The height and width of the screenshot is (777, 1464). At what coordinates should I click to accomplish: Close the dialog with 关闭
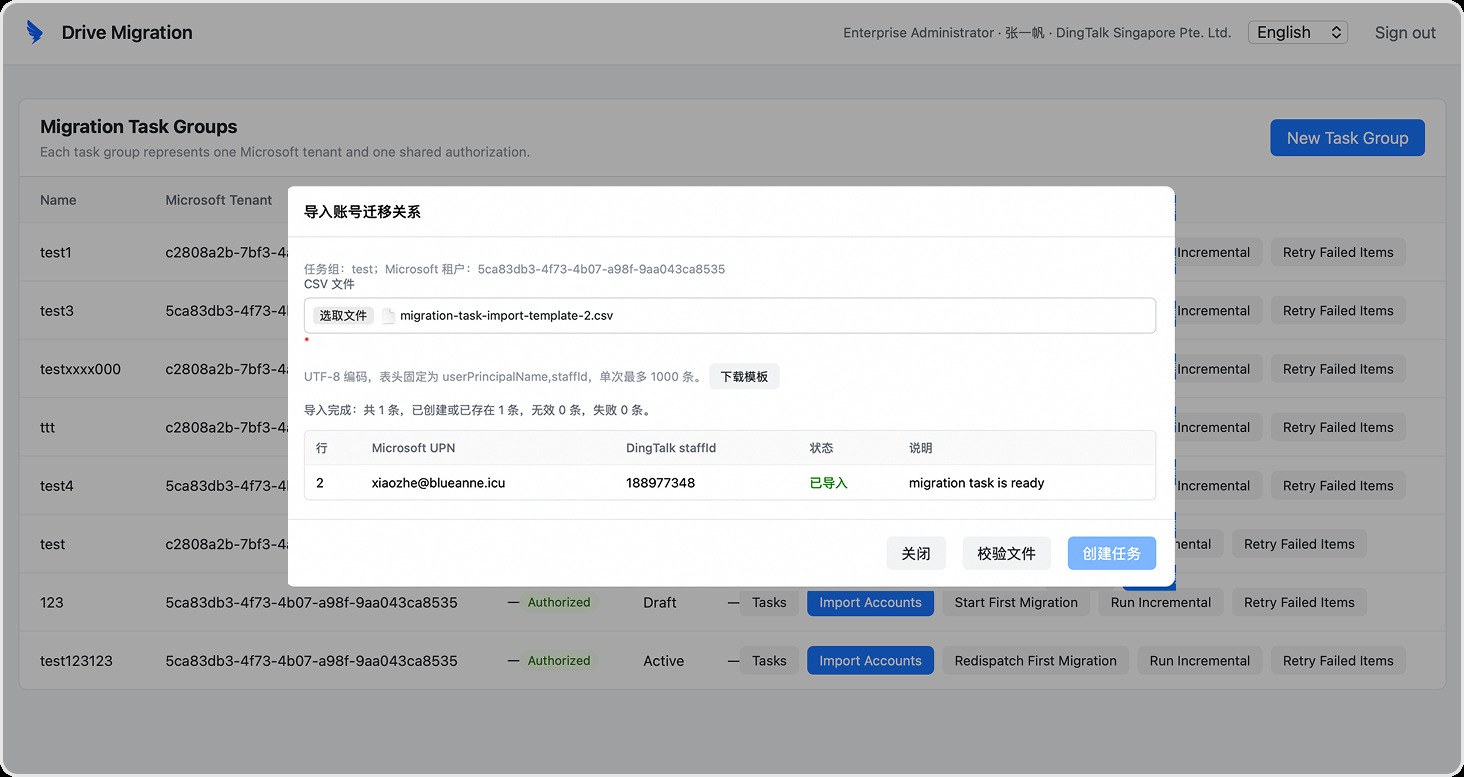point(916,553)
